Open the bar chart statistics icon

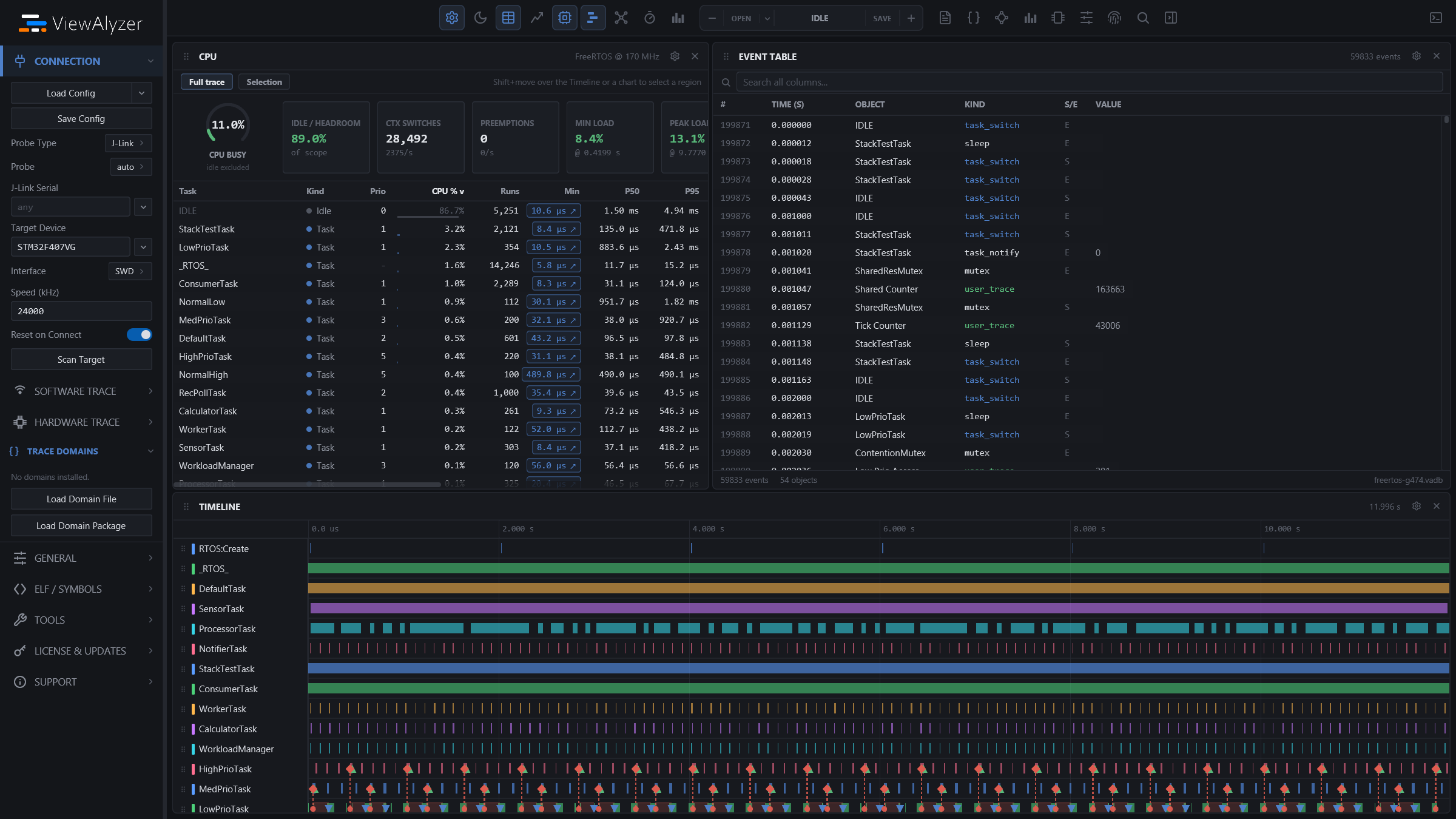678,18
